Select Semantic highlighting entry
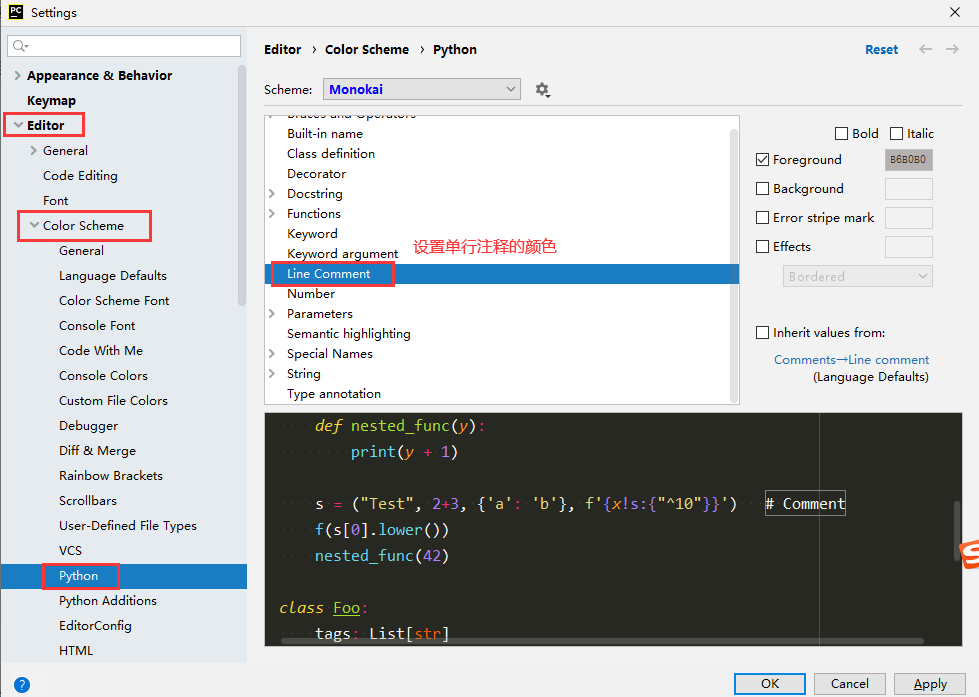The image size is (979, 697). [348, 334]
